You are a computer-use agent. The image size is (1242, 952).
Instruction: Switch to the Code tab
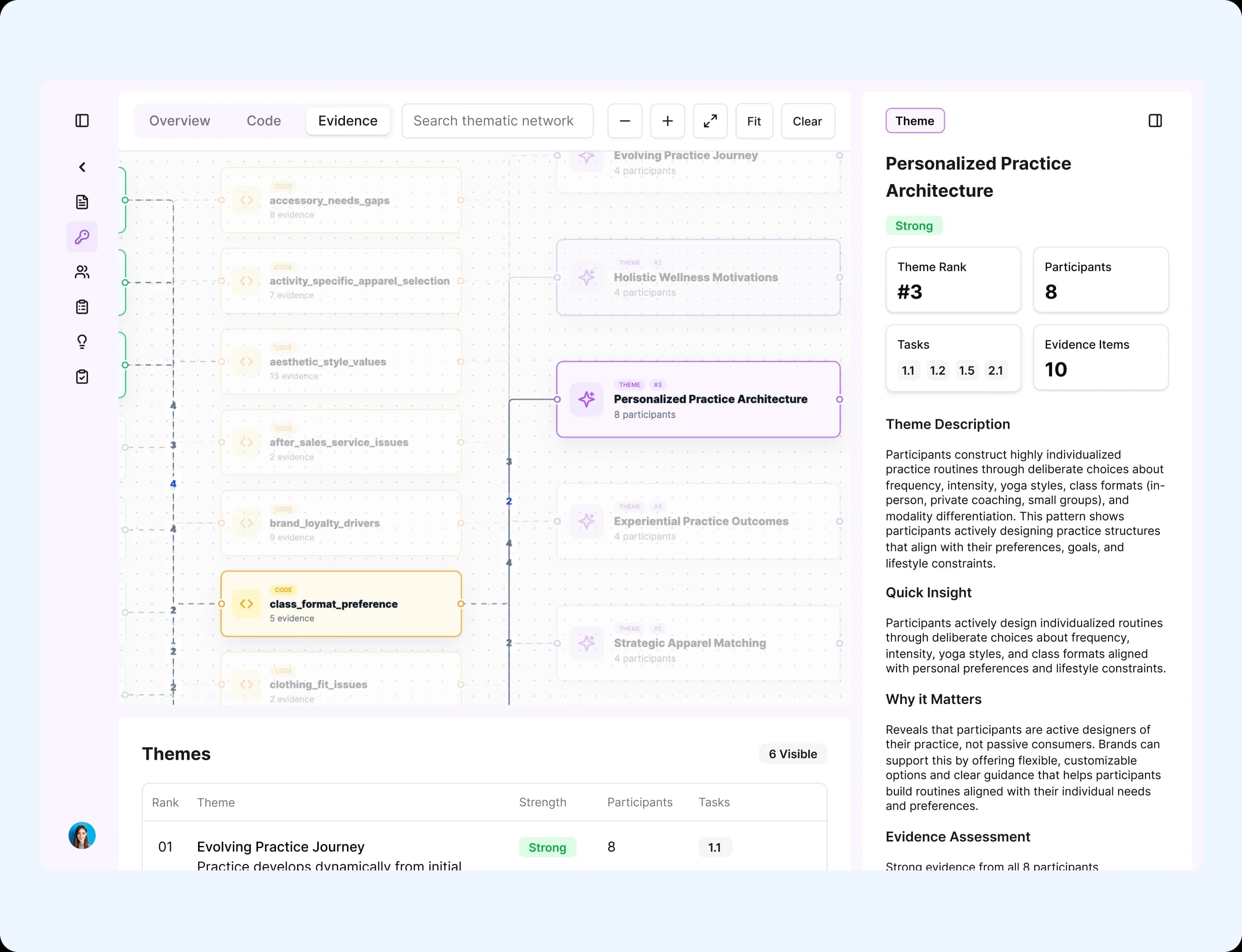264,121
